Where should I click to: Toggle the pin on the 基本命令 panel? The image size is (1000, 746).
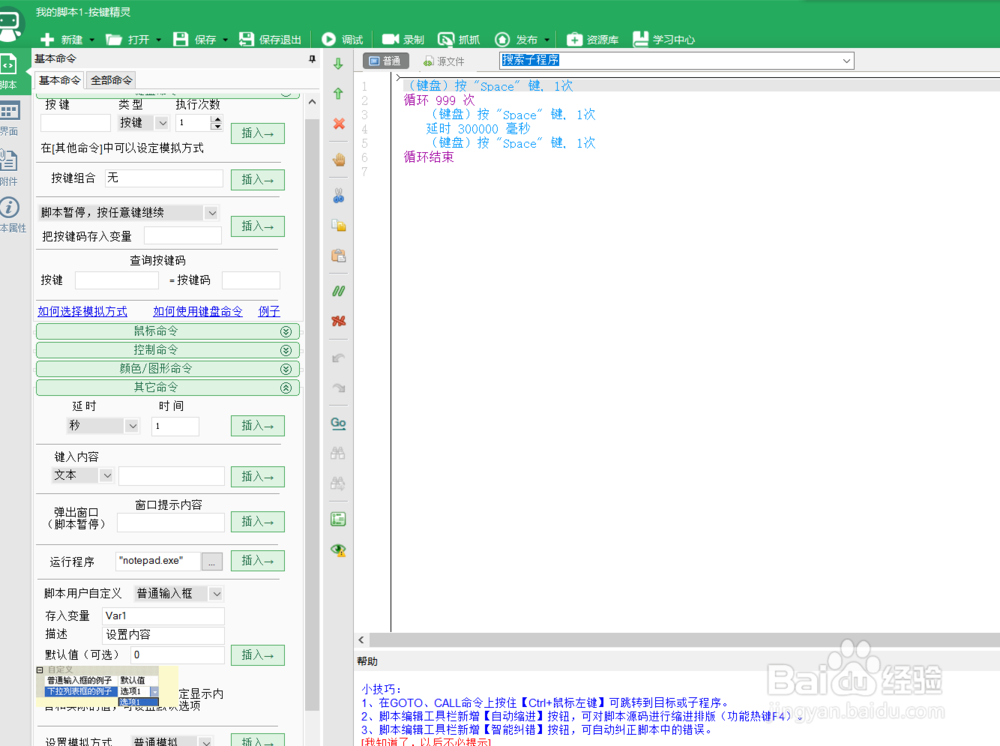click(x=310, y=58)
